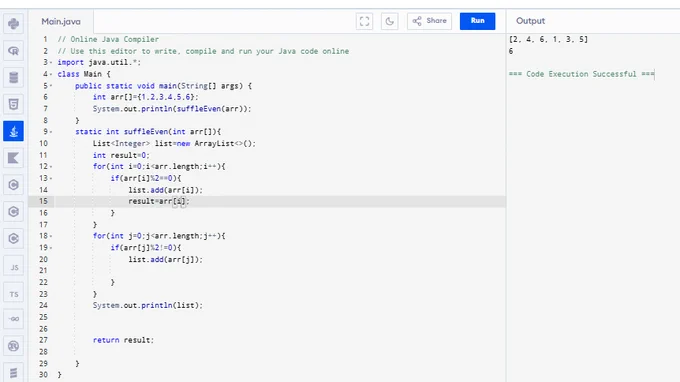Open the Rust compiler icon
680x382 pixels.
pos(13,346)
